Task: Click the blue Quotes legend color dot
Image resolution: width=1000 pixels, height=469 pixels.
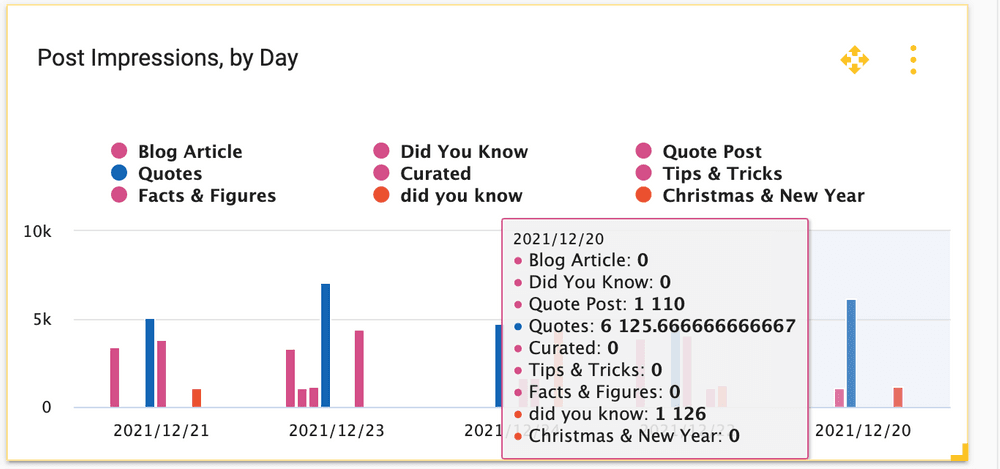Action: coord(119,174)
